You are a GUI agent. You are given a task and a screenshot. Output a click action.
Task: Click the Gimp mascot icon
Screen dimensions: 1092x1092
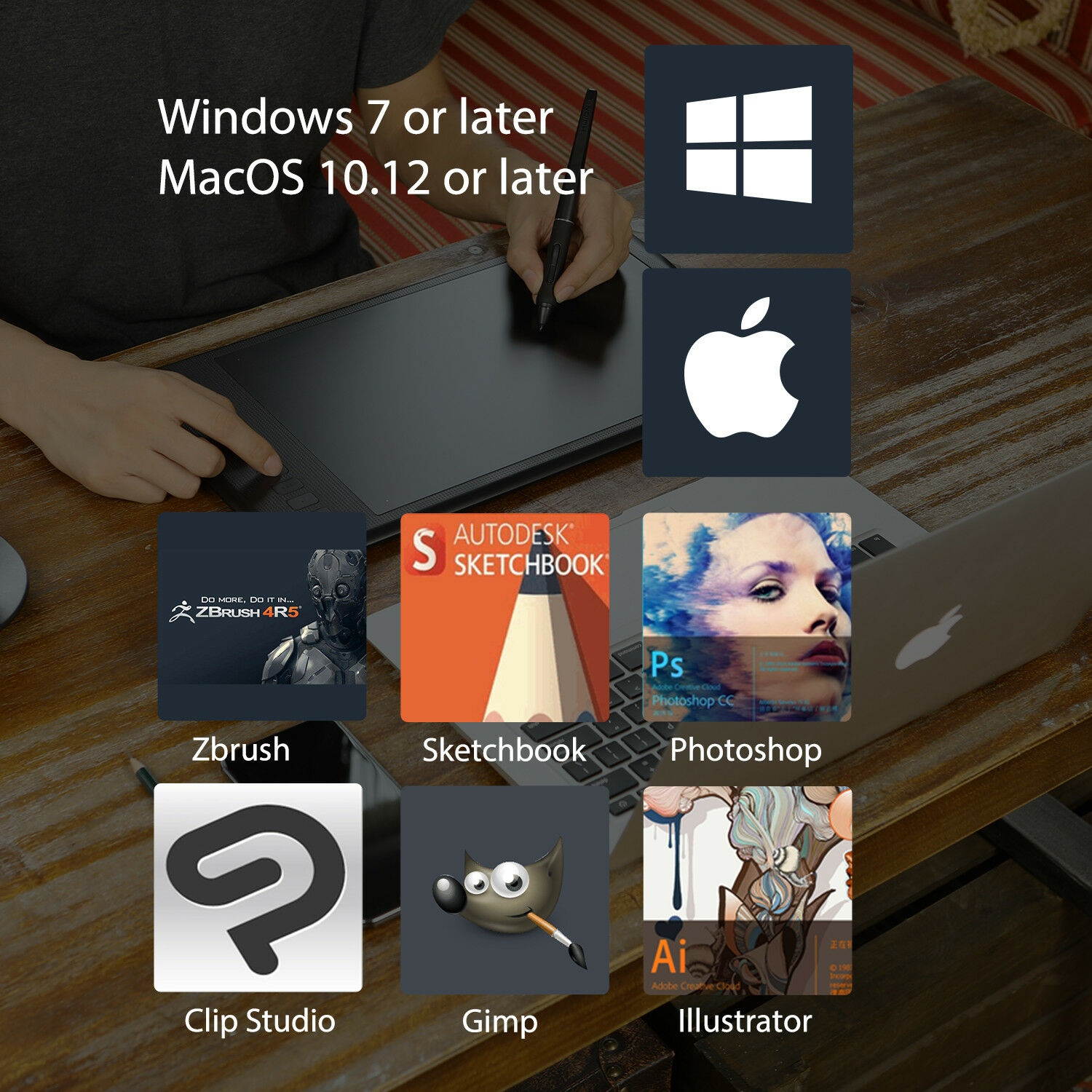pyautogui.click(x=505, y=890)
